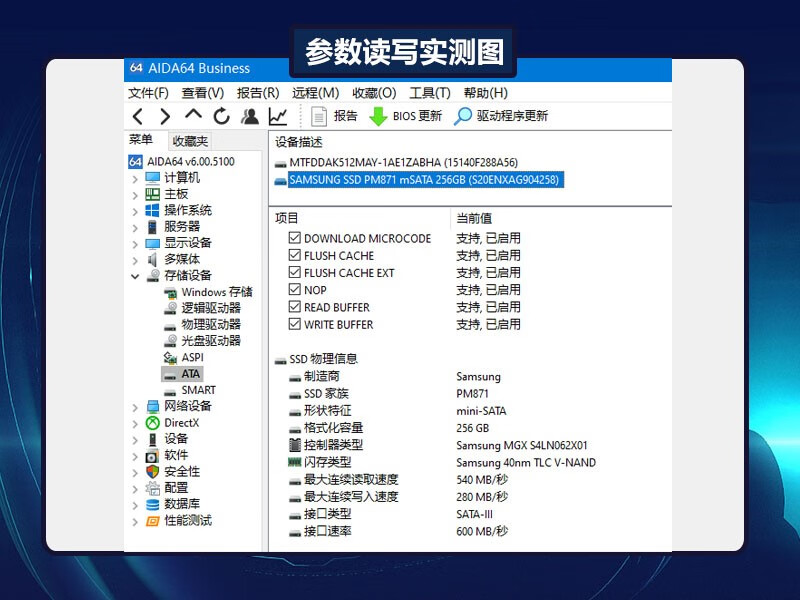
Task: Expand the 主板 tree node
Action: [x=135, y=195]
